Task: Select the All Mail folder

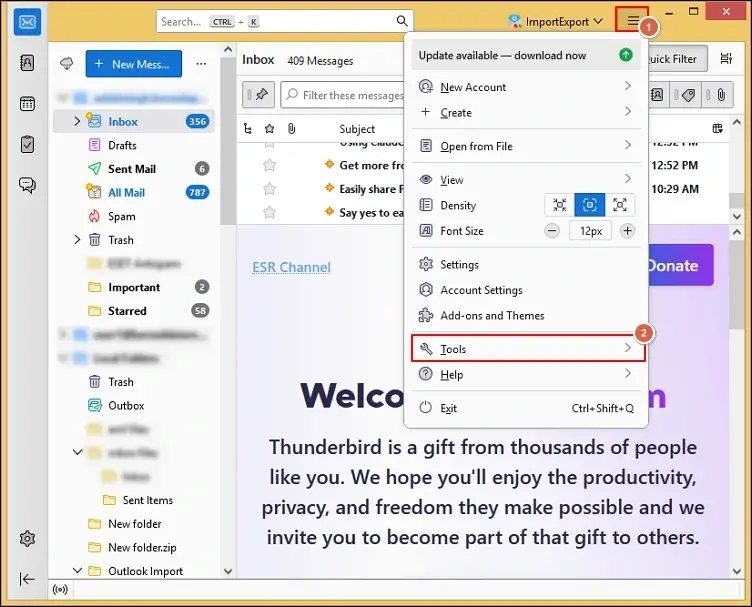Action: point(134,192)
